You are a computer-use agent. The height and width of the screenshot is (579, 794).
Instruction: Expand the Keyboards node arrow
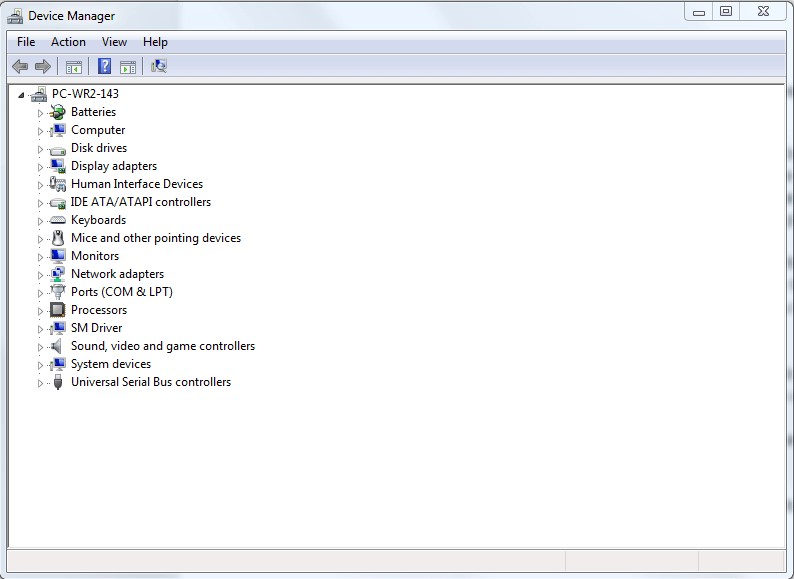(41, 221)
